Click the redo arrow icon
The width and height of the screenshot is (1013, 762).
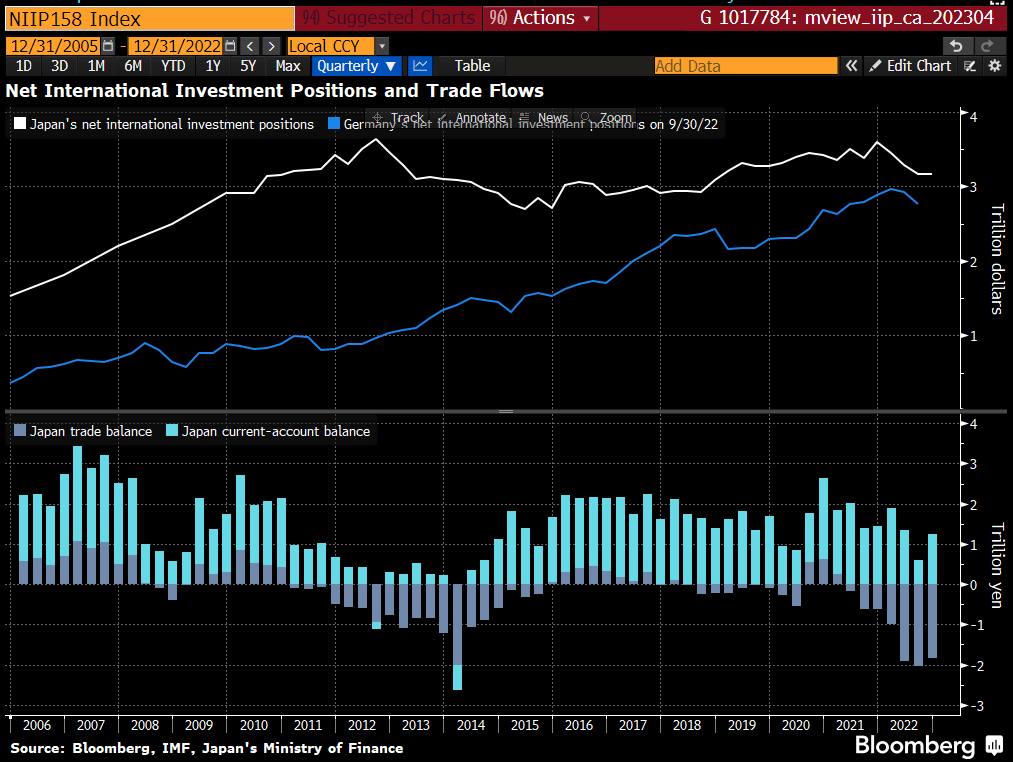987,46
